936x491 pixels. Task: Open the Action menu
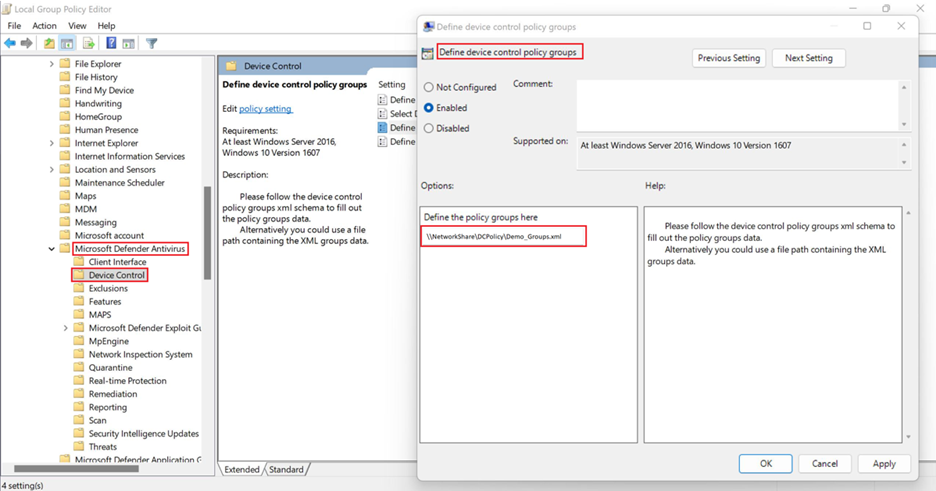(x=44, y=26)
